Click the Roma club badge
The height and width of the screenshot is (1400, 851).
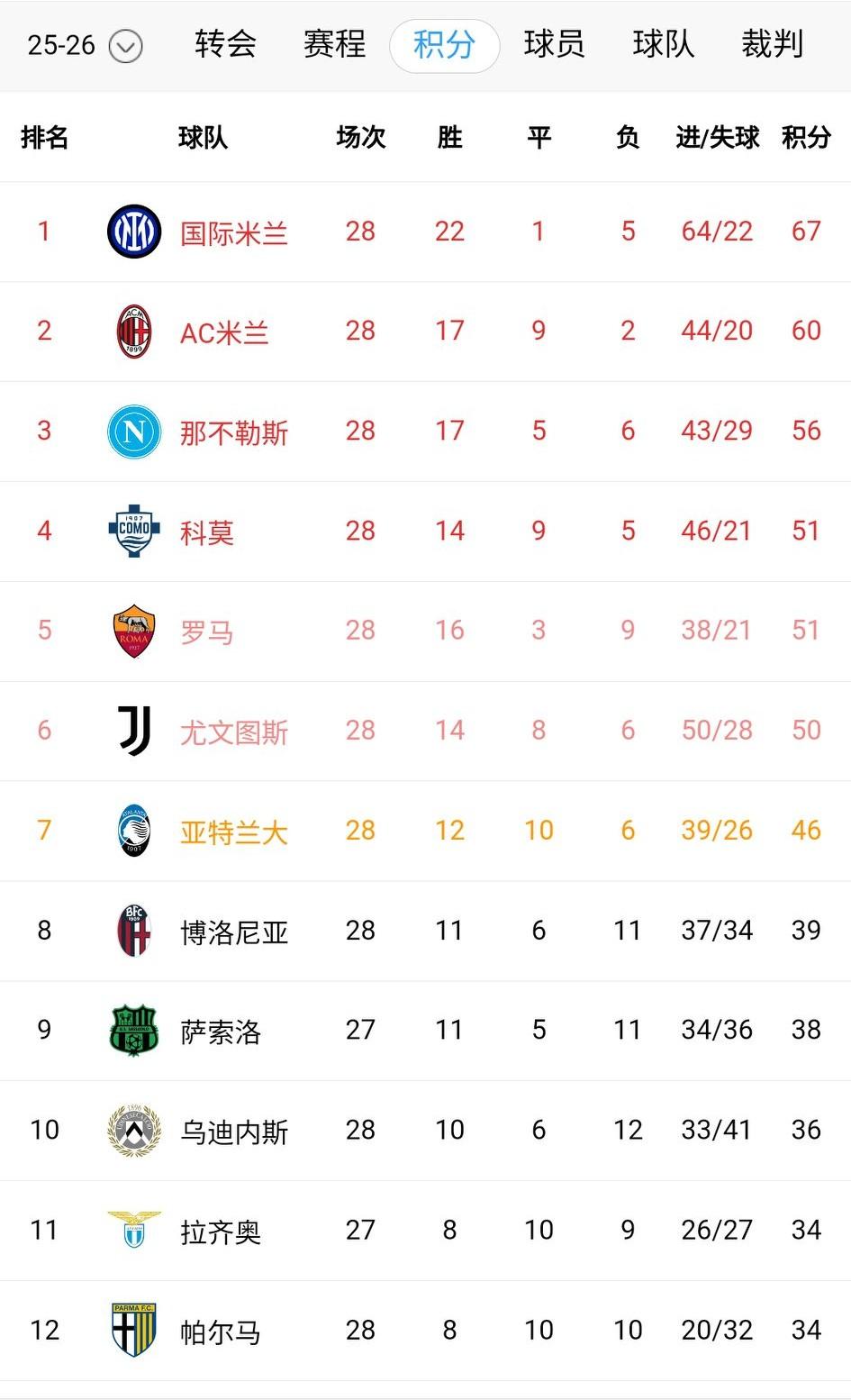coord(133,631)
